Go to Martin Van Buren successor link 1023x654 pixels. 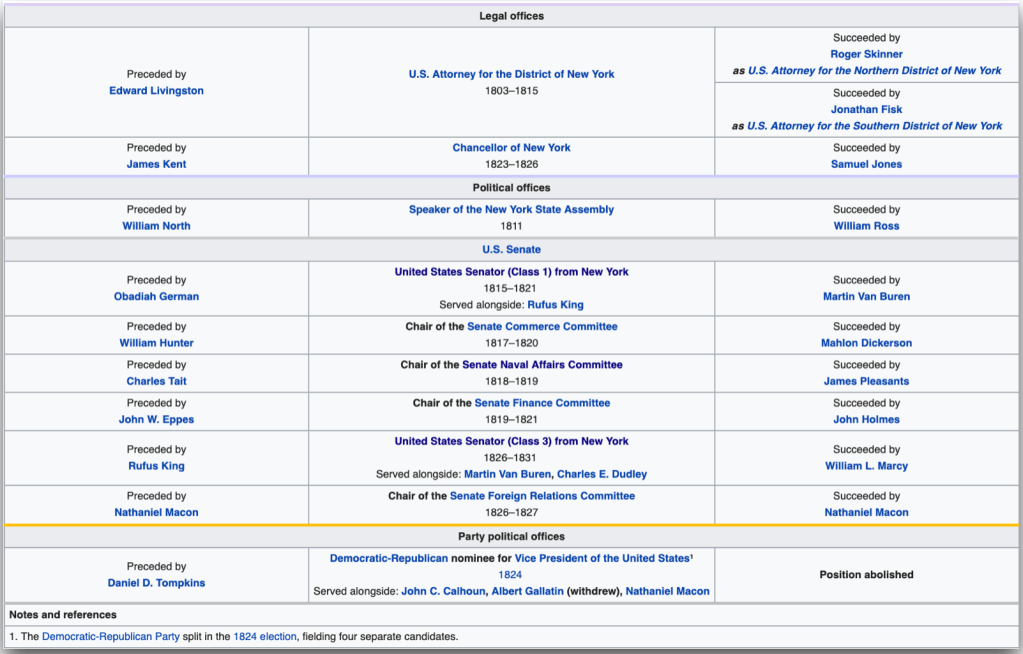(x=866, y=296)
